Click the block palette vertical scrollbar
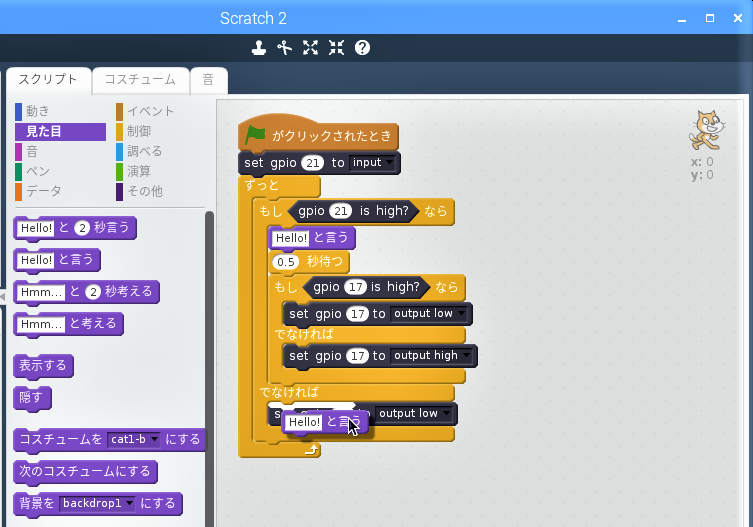The height and width of the screenshot is (527, 753). (209, 369)
